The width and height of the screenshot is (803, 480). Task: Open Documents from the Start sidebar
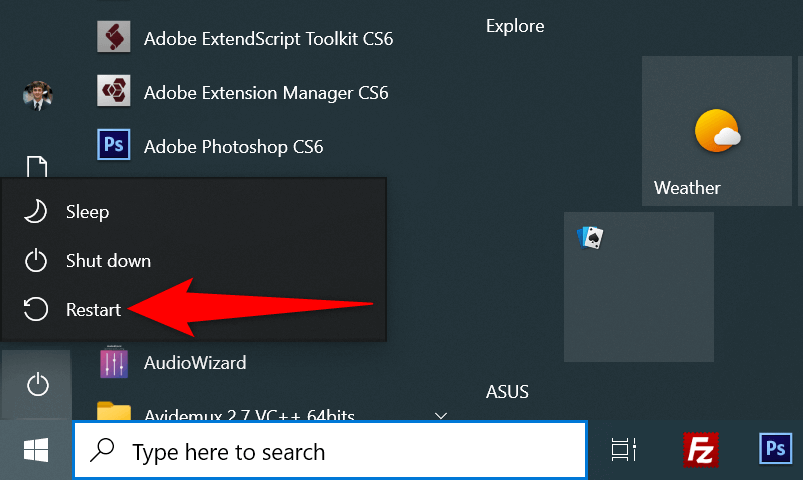point(37,166)
